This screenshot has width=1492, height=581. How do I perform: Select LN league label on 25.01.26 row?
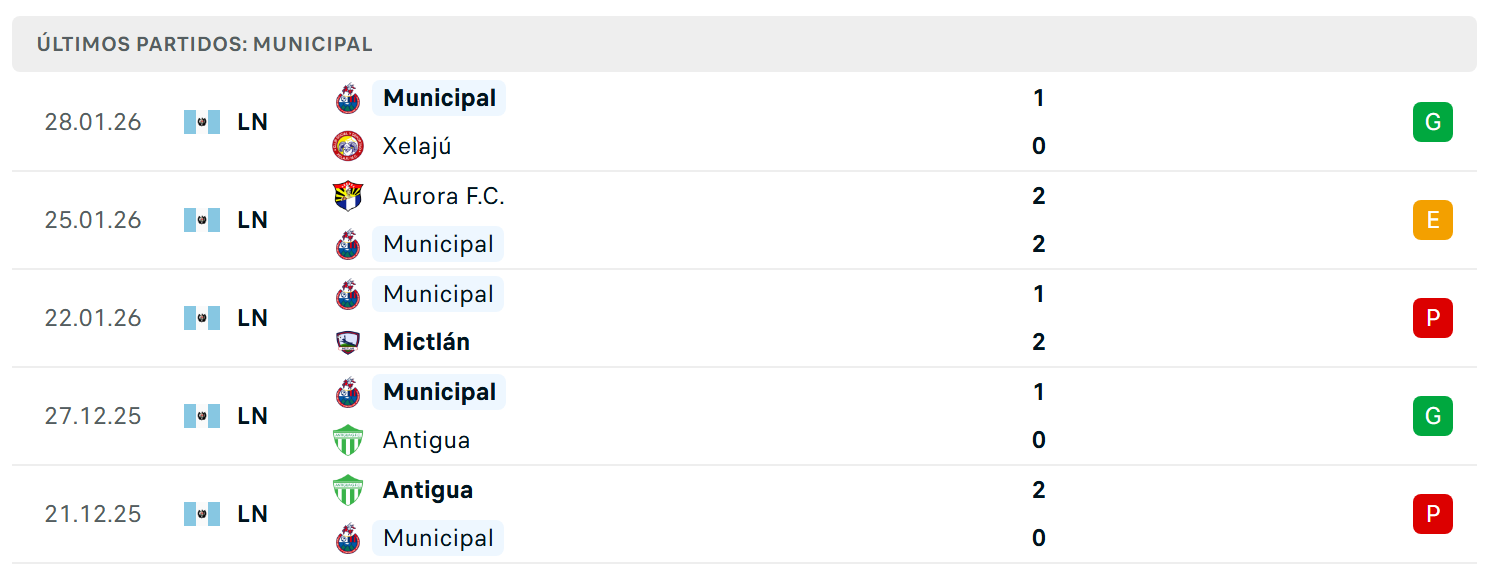click(x=253, y=220)
